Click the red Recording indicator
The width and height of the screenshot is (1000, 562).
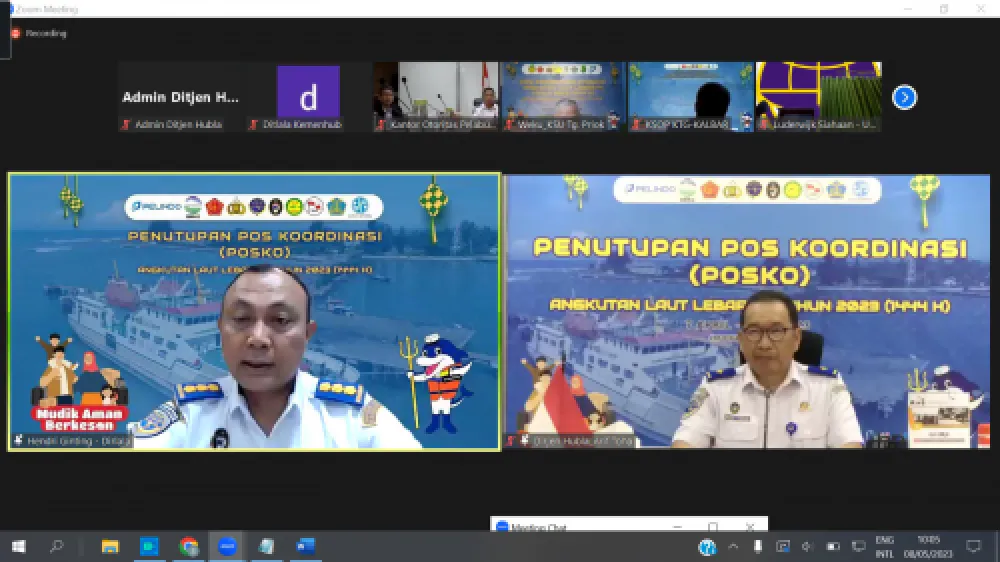tap(40, 33)
